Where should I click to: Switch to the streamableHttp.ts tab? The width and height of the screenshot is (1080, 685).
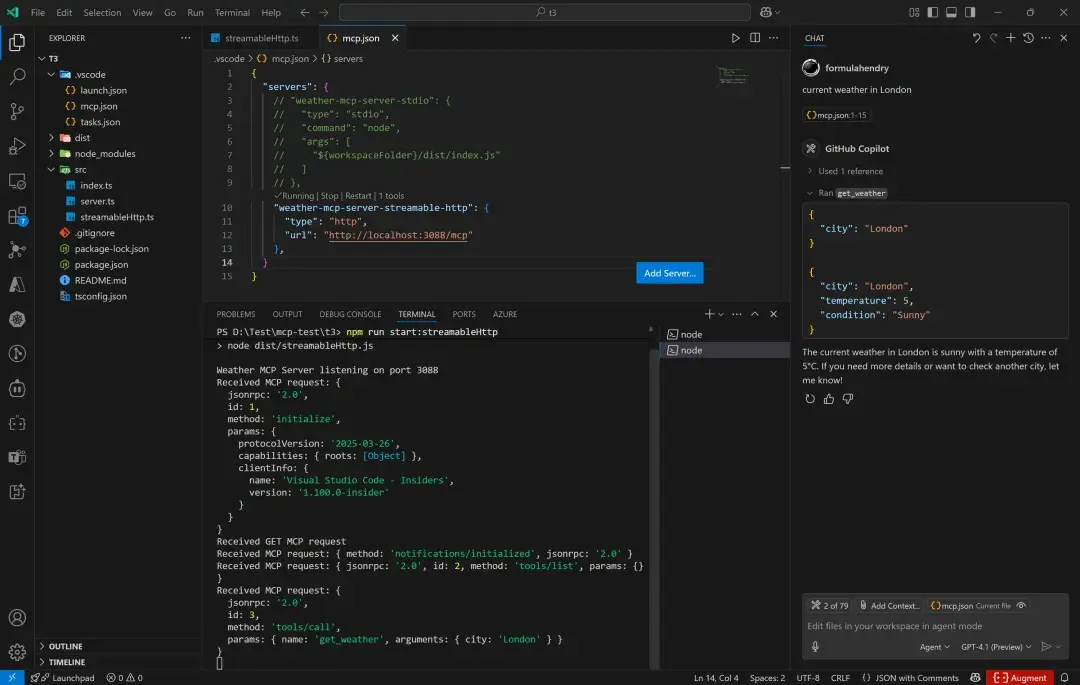click(262, 37)
